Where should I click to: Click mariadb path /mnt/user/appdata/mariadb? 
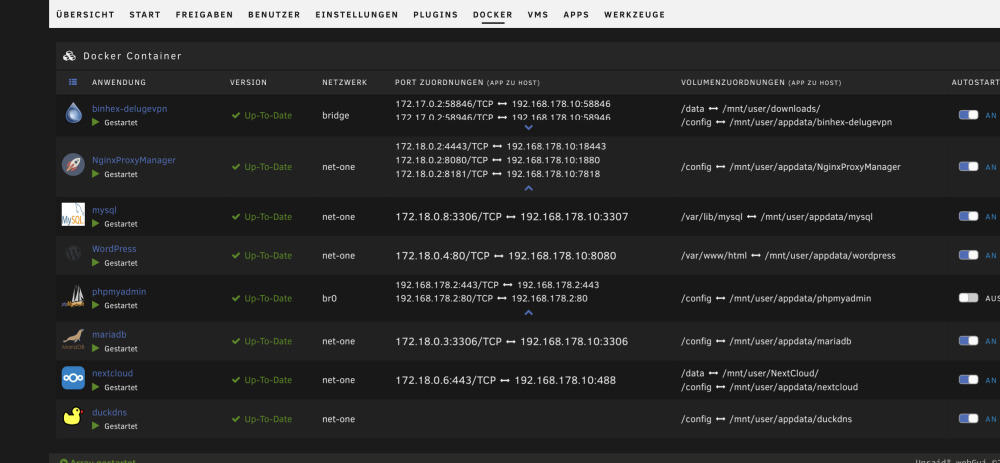pyautogui.click(x=790, y=341)
